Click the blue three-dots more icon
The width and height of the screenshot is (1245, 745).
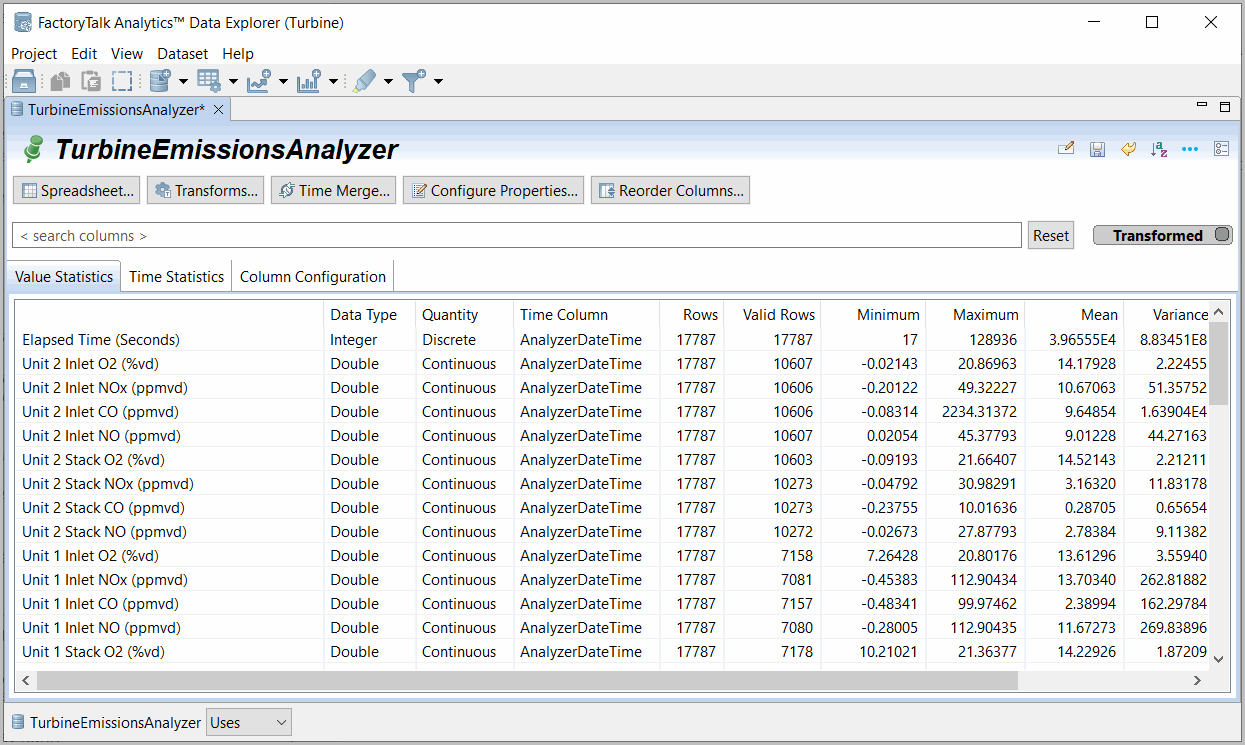[x=1190, y=149]
